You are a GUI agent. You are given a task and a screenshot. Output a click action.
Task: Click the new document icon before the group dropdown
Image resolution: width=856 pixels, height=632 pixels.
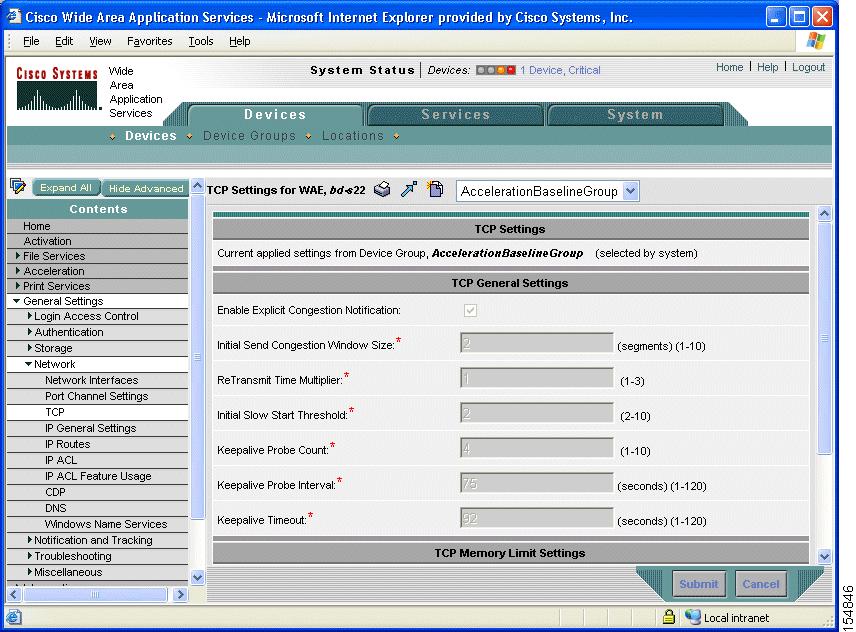coord(435,189)
